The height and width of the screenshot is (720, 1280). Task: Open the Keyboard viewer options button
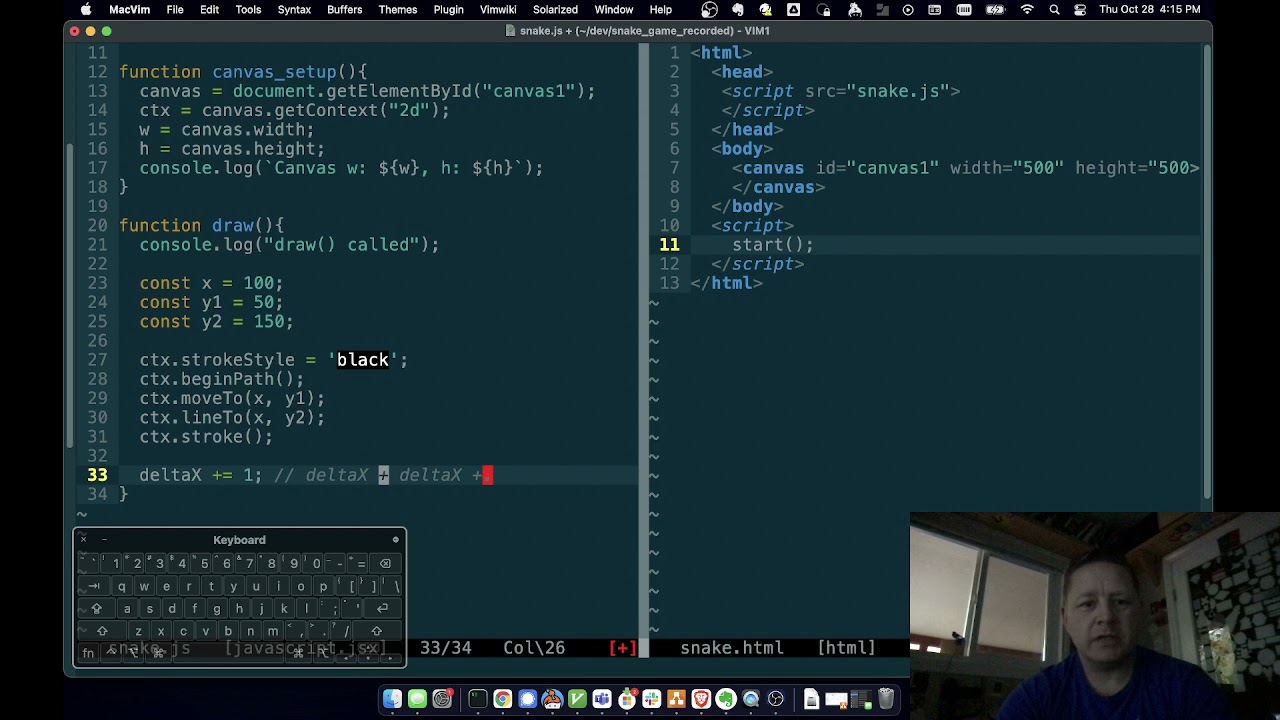tap(396, 540)
